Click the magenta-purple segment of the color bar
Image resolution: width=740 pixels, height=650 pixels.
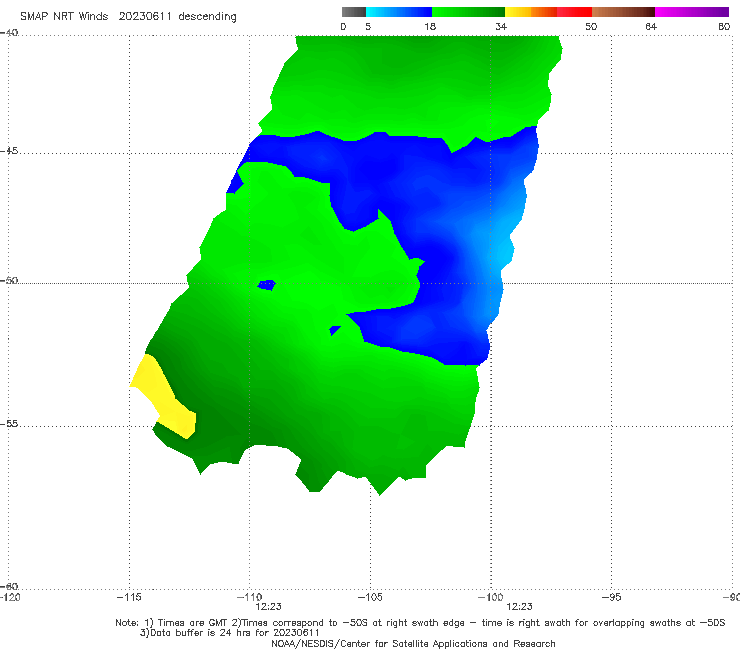point(692,12)
